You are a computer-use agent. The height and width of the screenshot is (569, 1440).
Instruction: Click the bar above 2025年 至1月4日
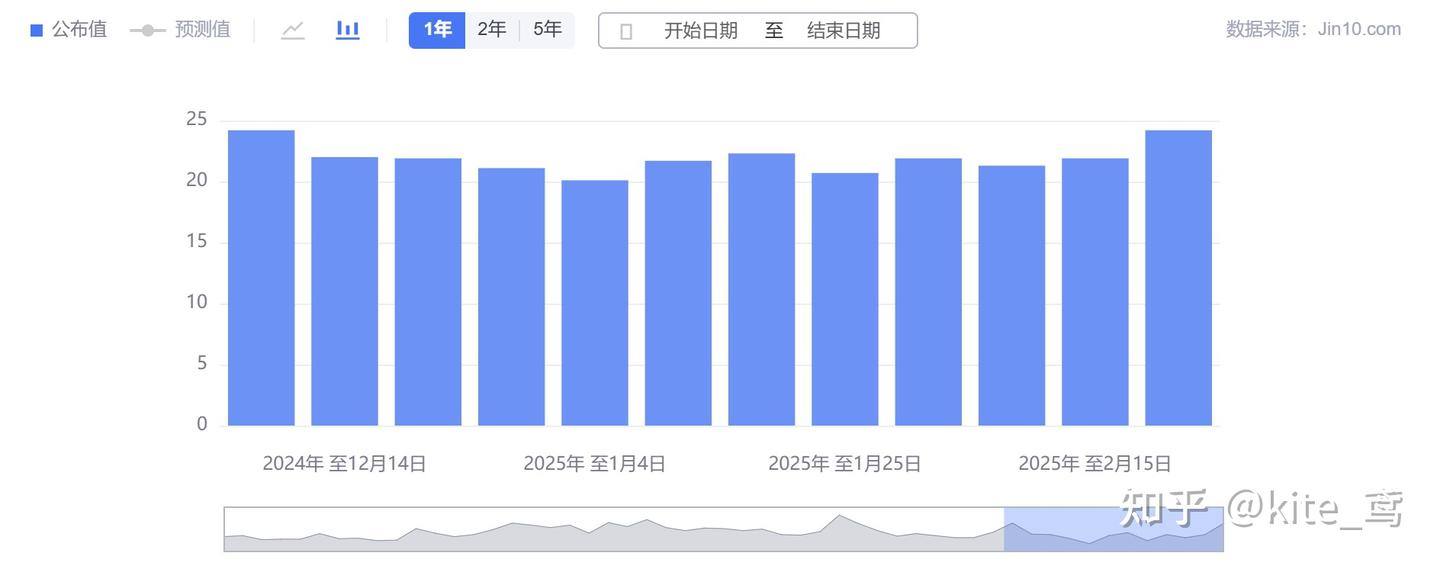point(594,303)
